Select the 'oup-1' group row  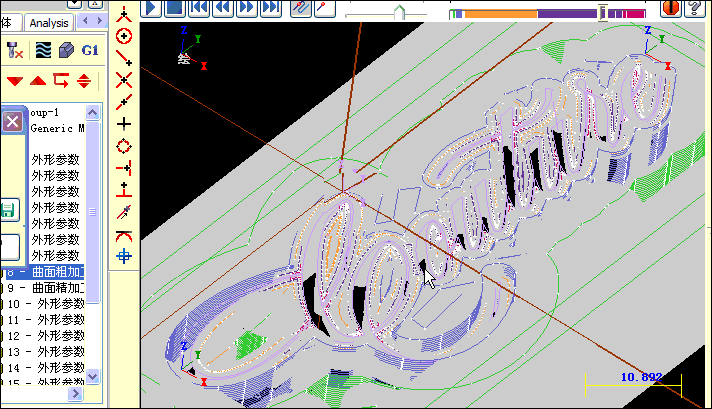pos(44,113)
